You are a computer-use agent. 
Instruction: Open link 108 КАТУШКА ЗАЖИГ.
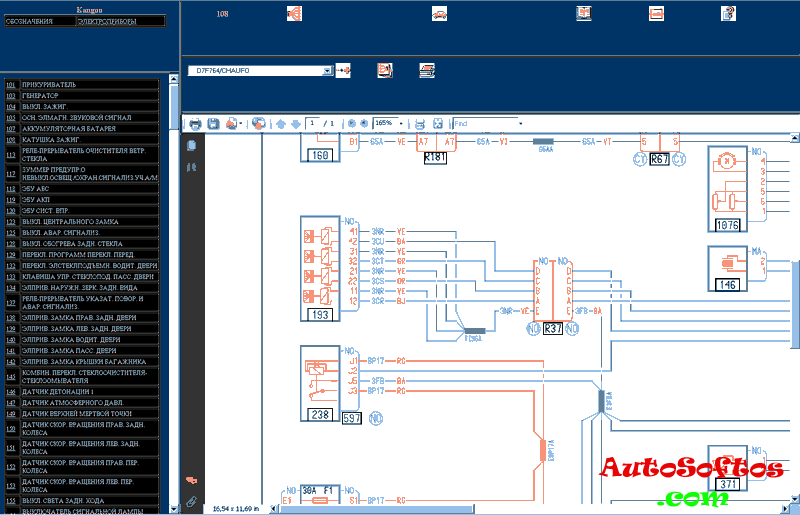point(11,139)
